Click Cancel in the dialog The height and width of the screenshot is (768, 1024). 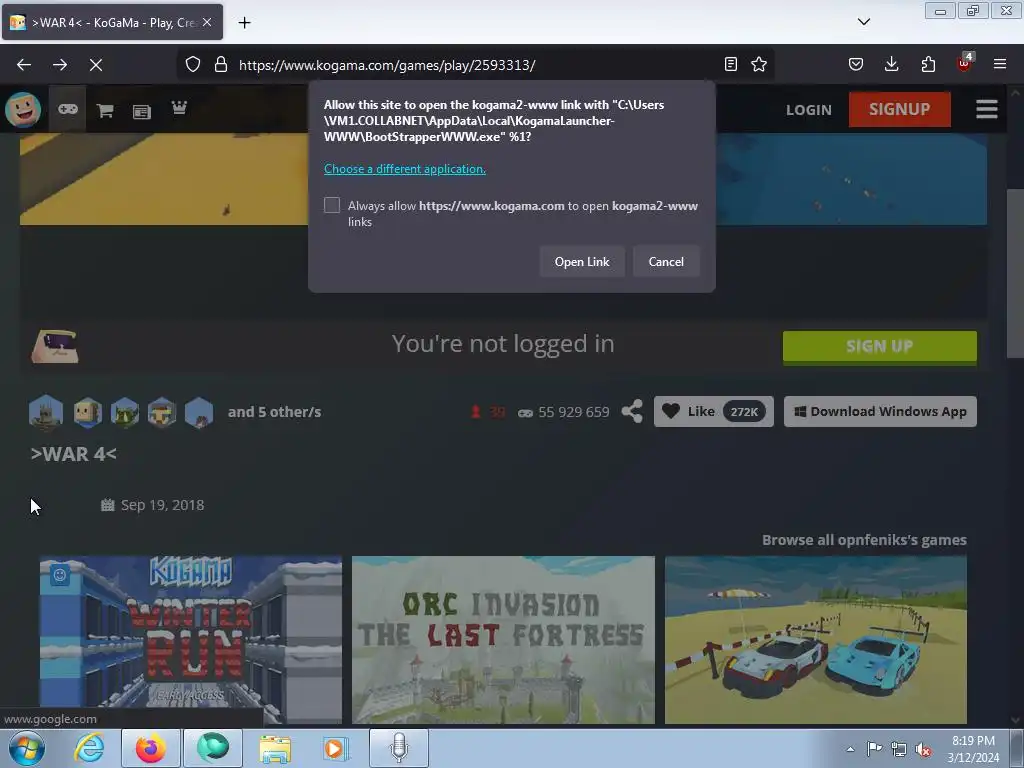pyautogui.click(x=666, y=261)
